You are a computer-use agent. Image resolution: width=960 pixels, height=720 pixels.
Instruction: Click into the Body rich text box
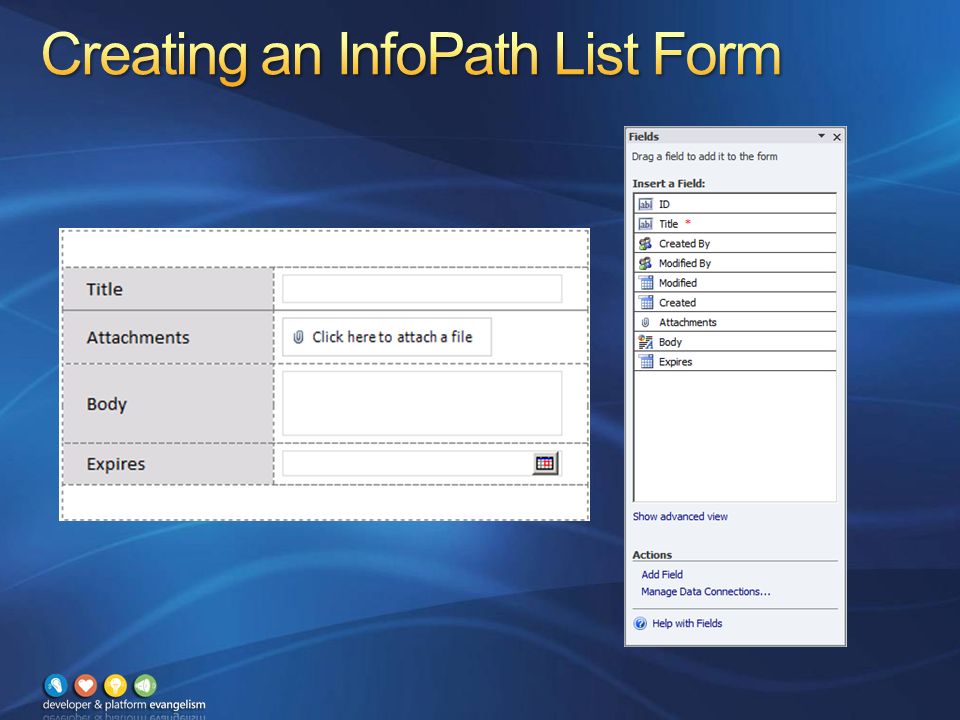[x=422, y=403]
